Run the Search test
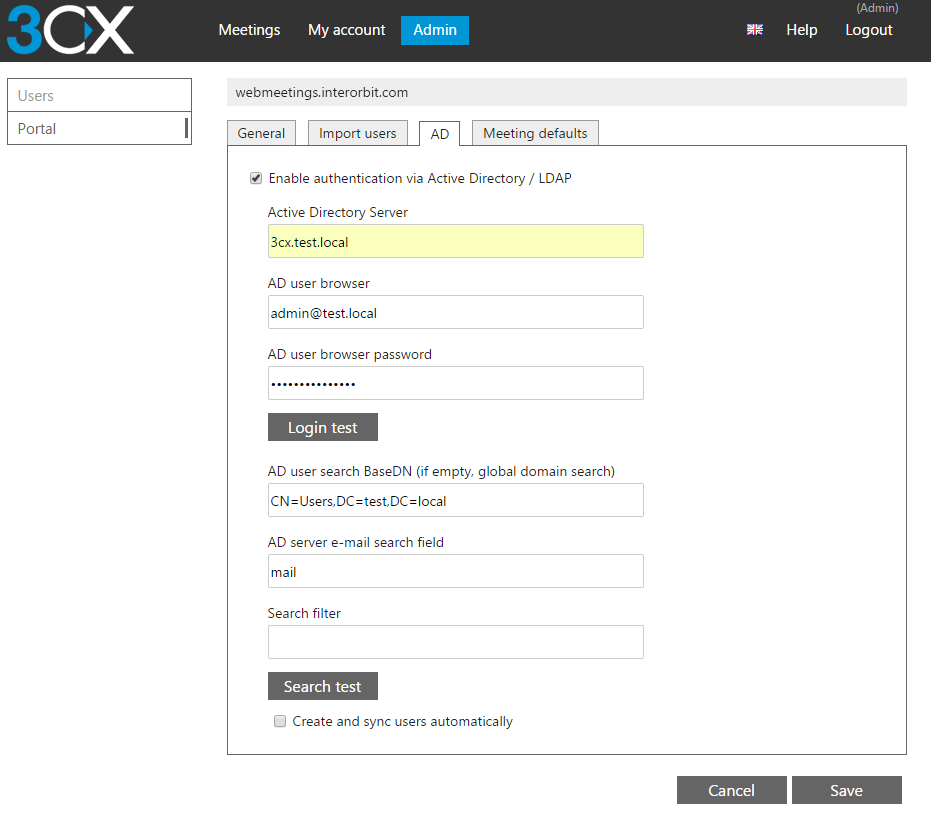Viewport: 931px width, 814px height. (322, 686)
